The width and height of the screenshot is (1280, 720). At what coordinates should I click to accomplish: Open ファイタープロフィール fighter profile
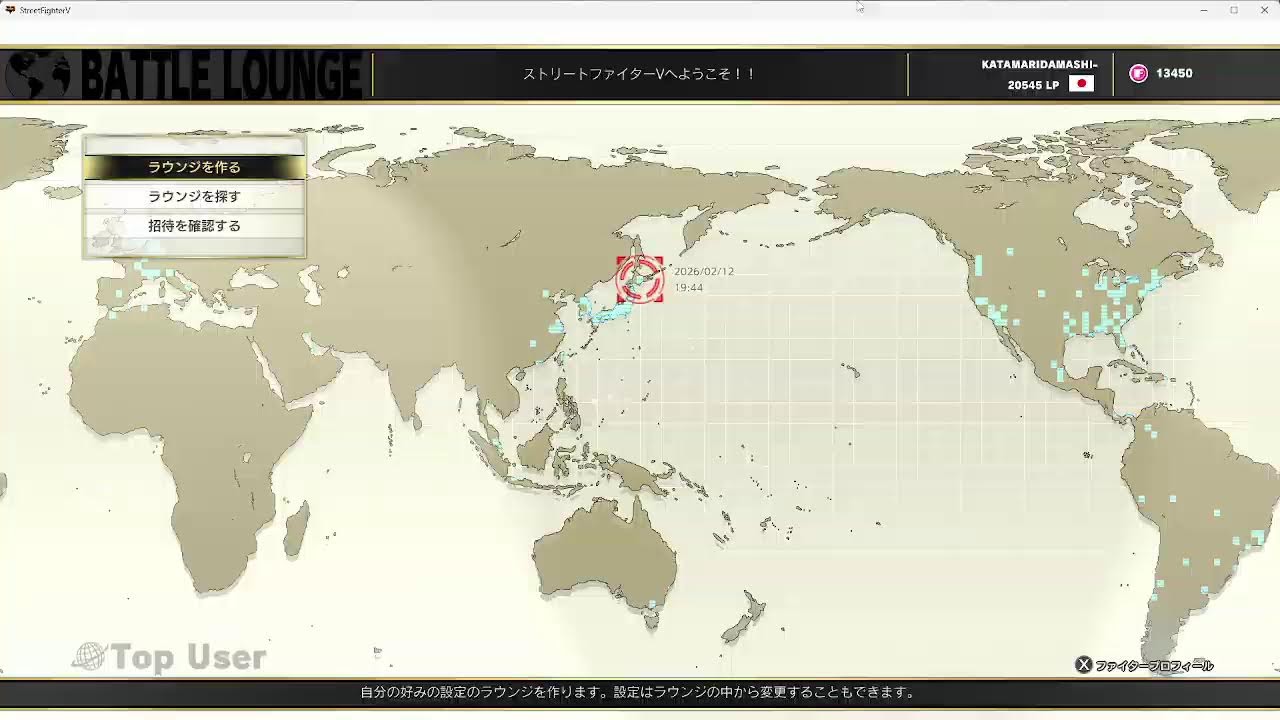(x=1154, y=666)
